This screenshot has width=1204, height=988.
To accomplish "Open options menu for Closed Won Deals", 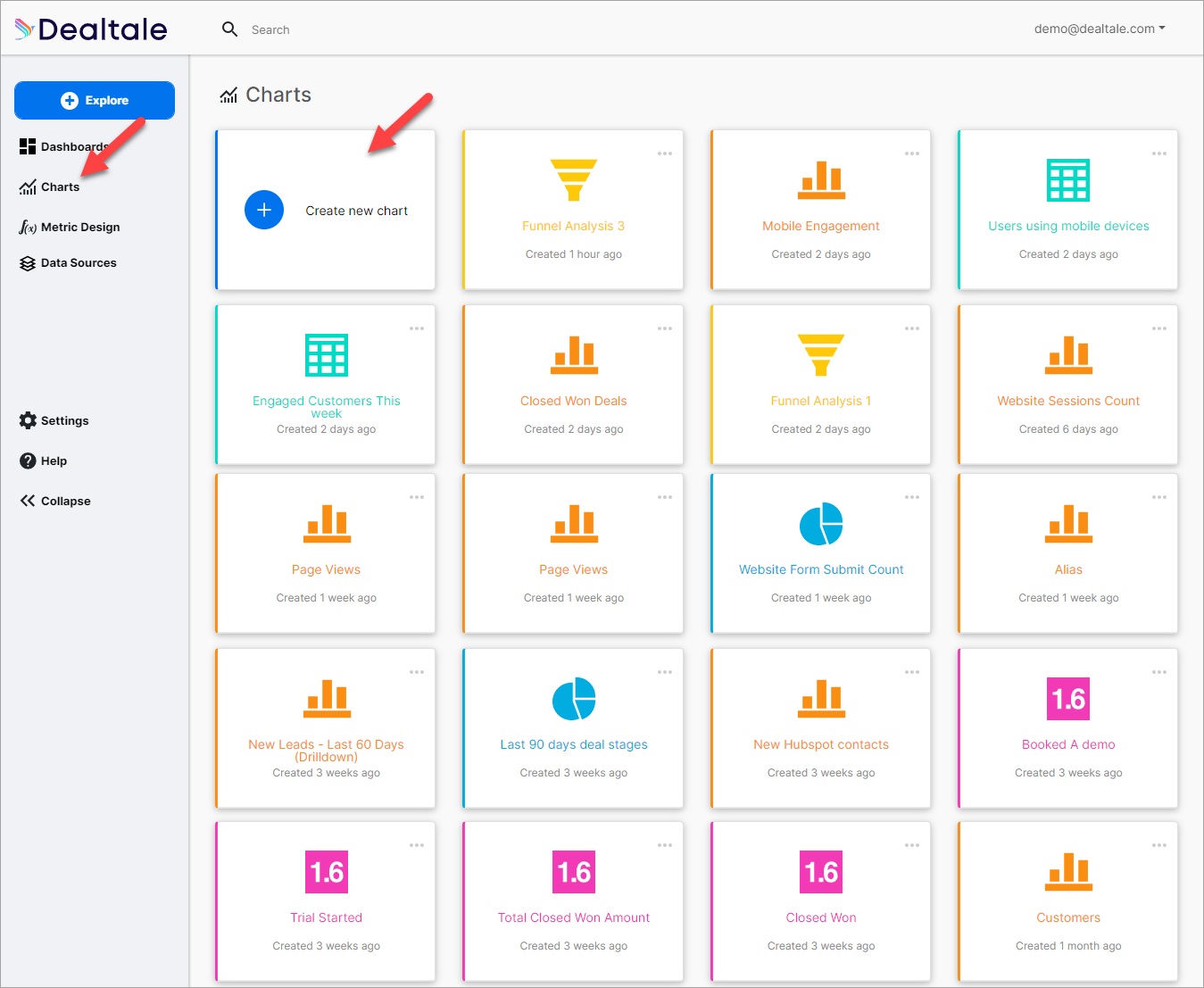I will [665, 328].
